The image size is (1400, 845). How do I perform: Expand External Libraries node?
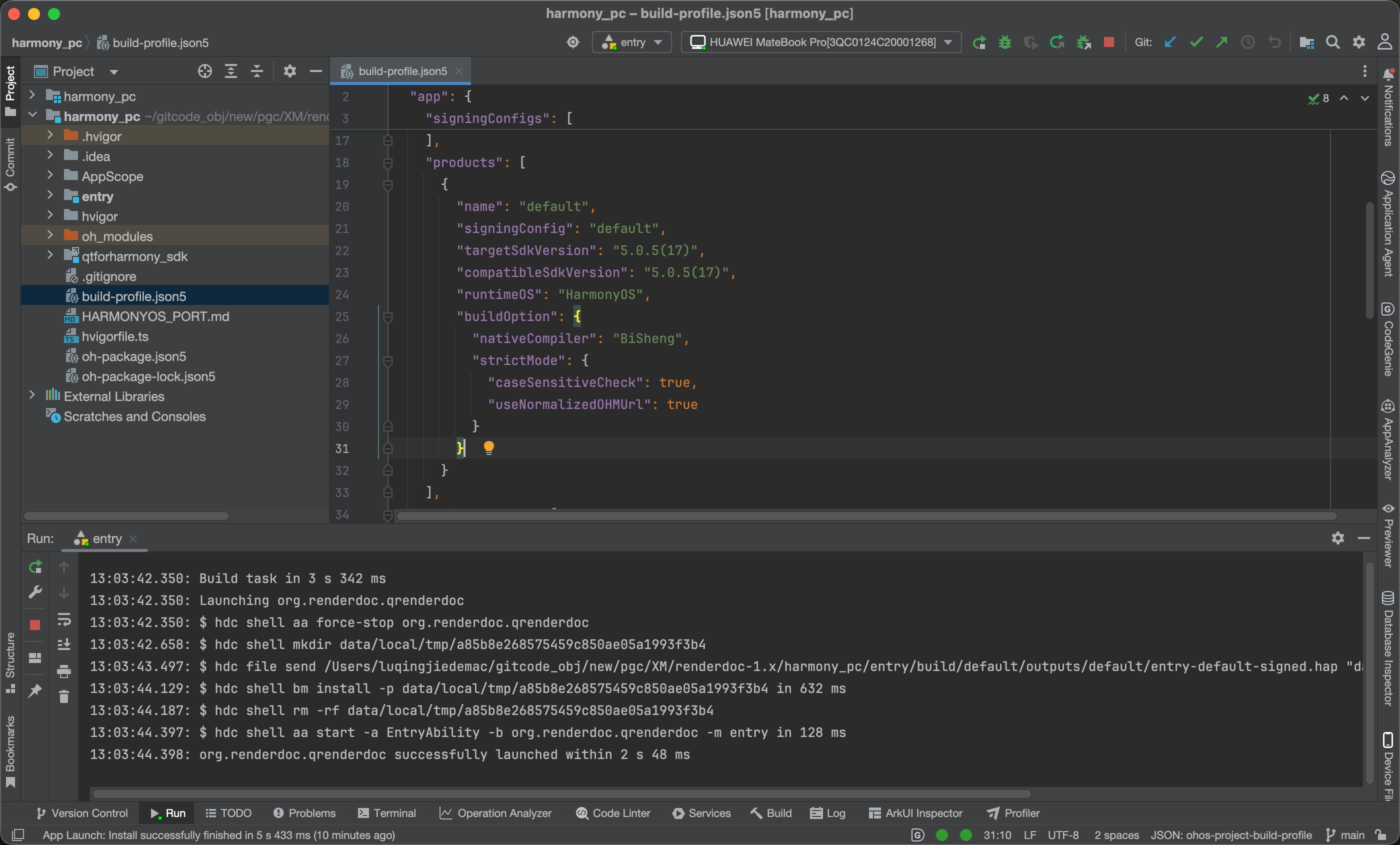click(32, 395)
